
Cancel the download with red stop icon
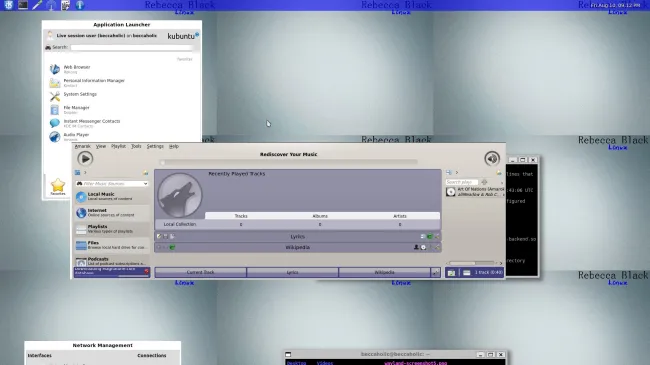146,271
